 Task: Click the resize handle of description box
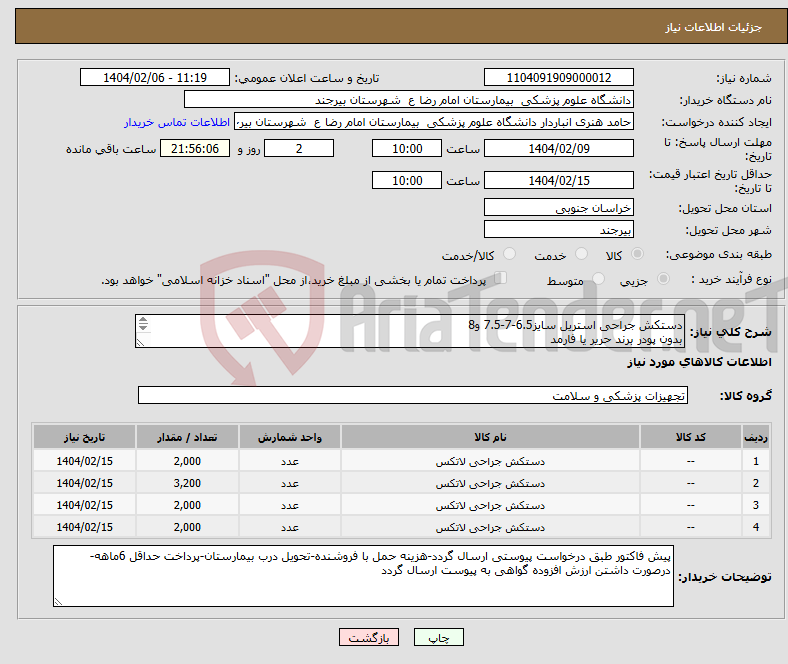[x=140, y=343]
